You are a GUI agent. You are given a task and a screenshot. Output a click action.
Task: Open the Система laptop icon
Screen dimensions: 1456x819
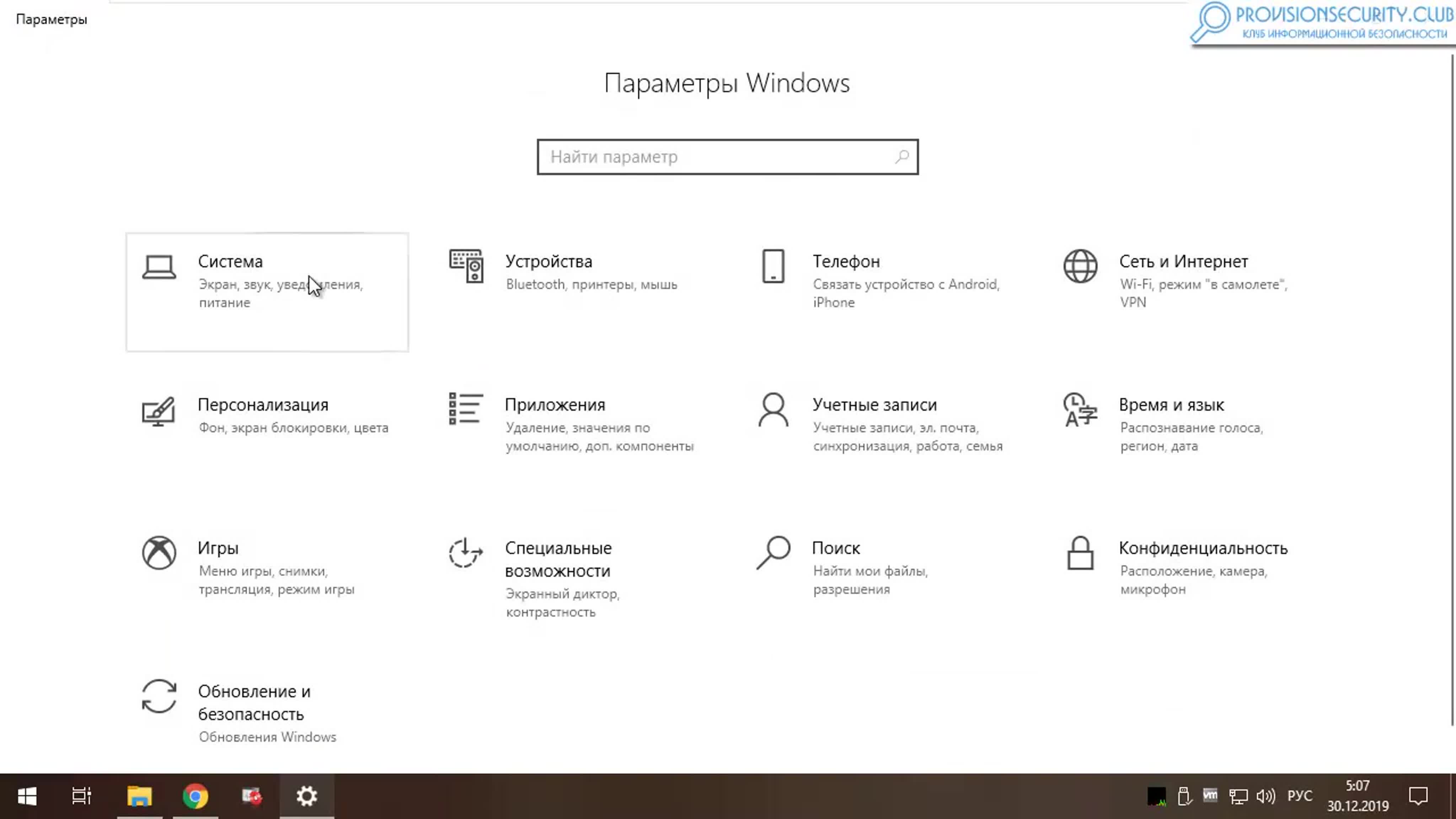(x=159, y=267)
